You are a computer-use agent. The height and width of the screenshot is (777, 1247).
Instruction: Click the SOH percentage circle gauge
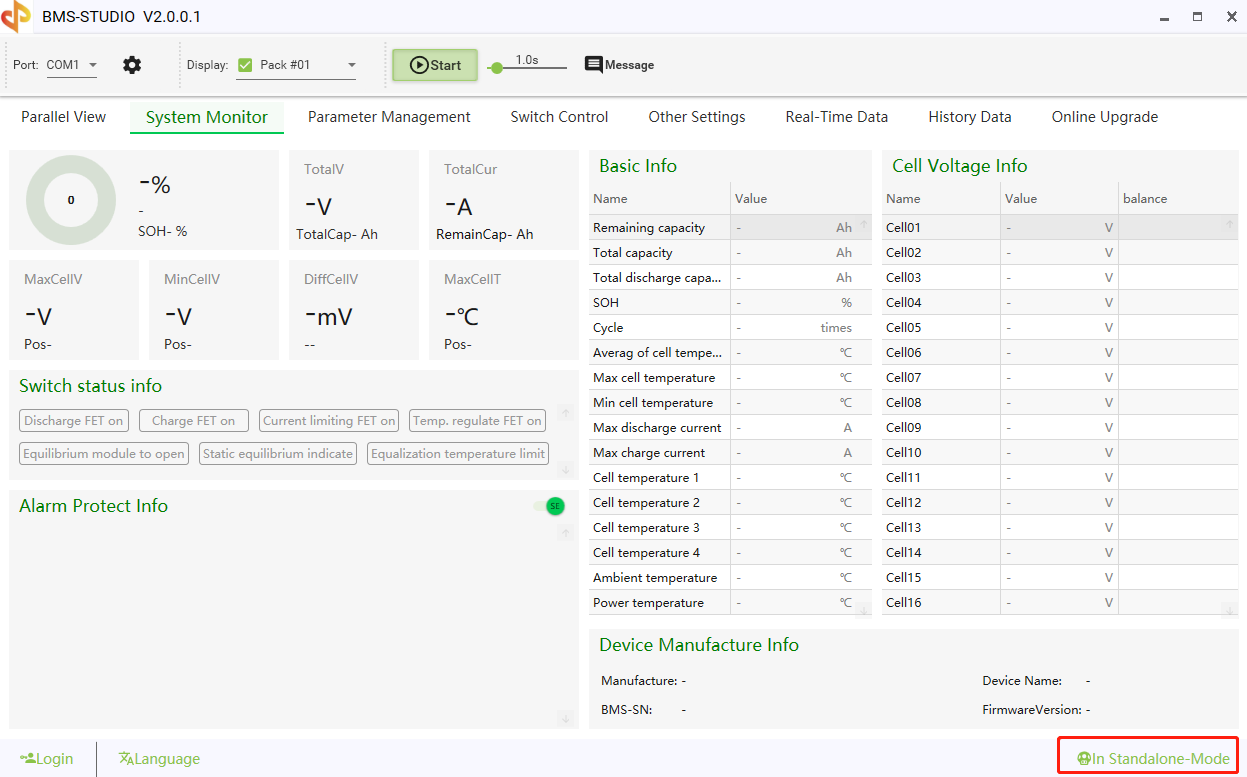71,200
